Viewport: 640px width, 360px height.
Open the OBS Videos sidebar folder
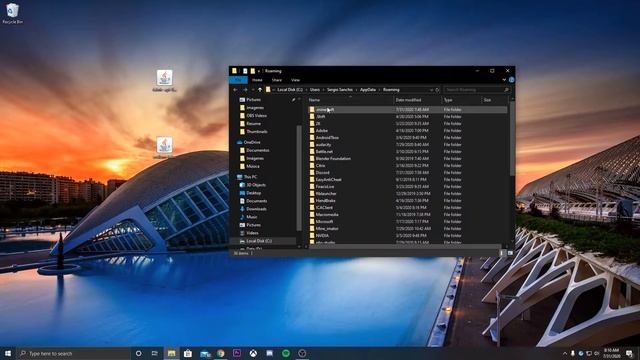click(x=256, y=116)
